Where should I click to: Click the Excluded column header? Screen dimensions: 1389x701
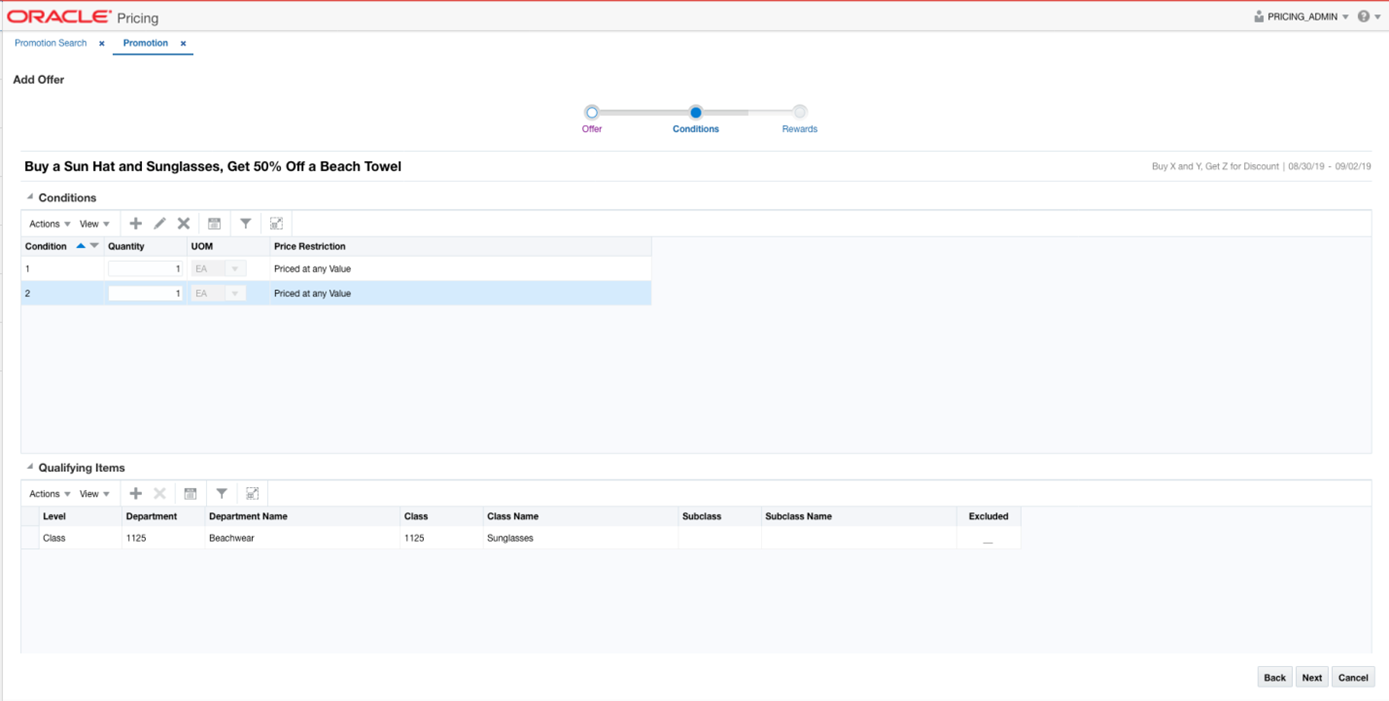(988, 517)
